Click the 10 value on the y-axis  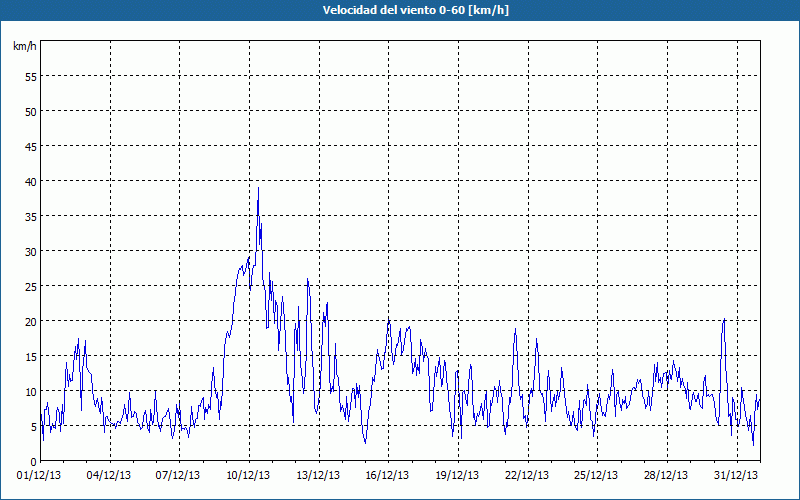point(31,392)
